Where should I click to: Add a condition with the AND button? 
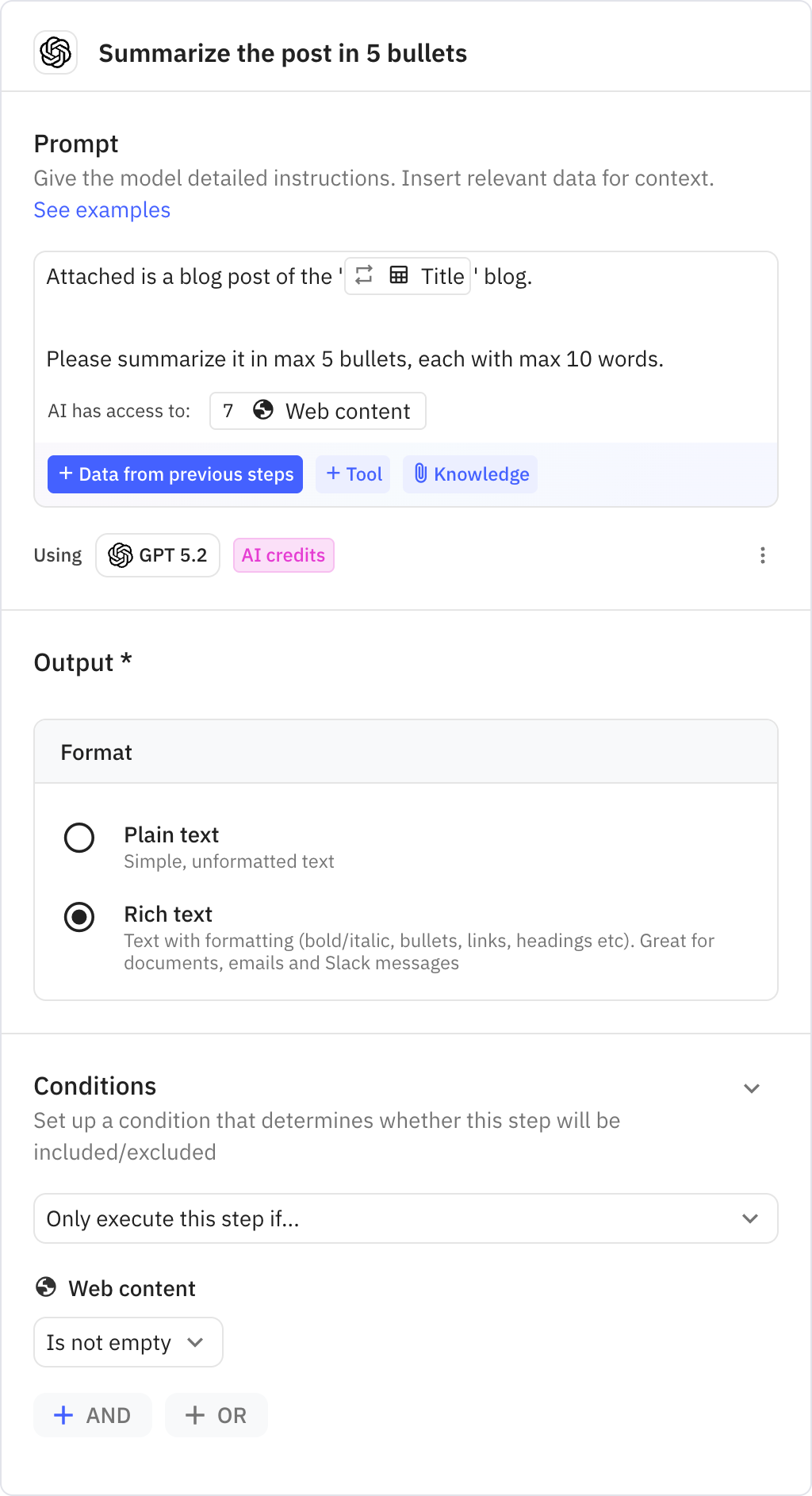[92, 1415]
